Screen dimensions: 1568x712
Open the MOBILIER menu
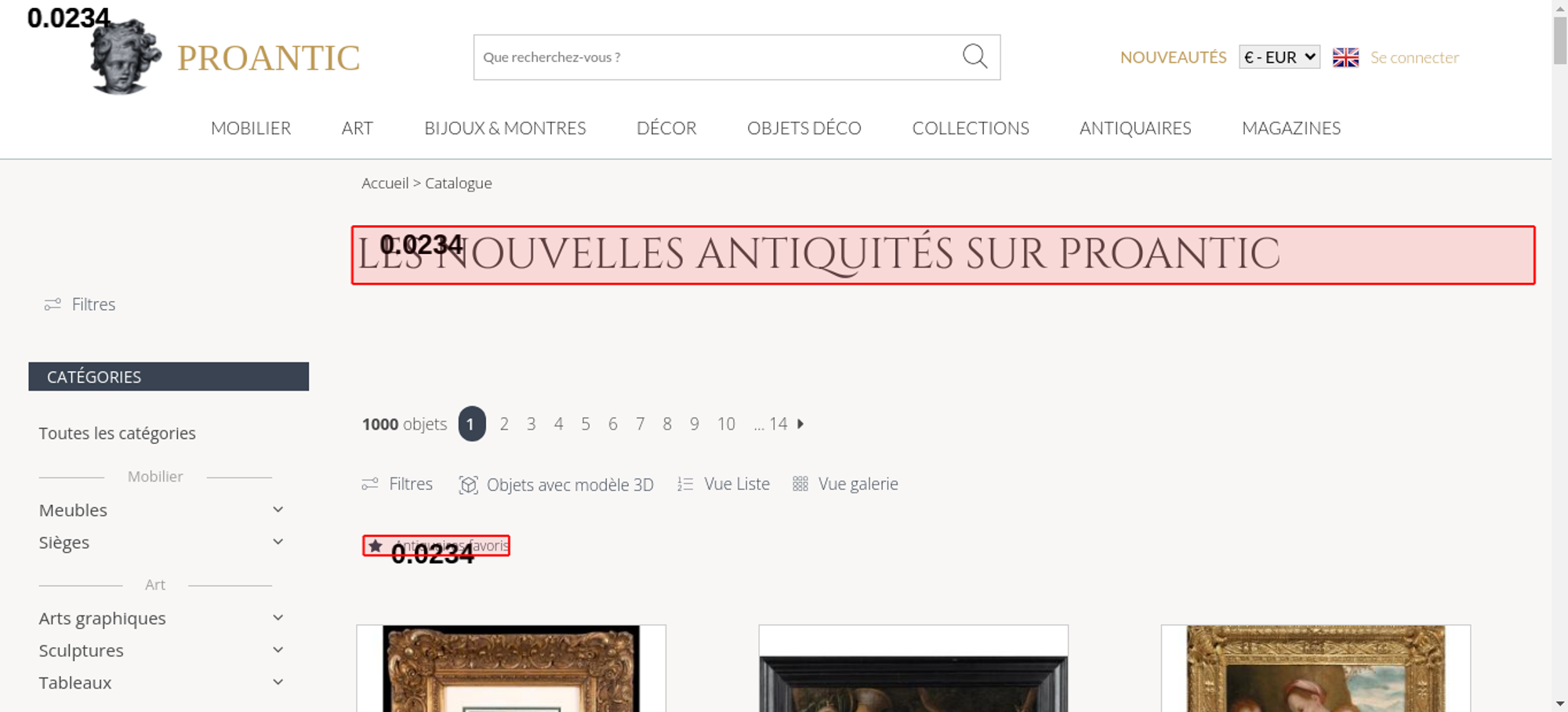coord(251,128)
